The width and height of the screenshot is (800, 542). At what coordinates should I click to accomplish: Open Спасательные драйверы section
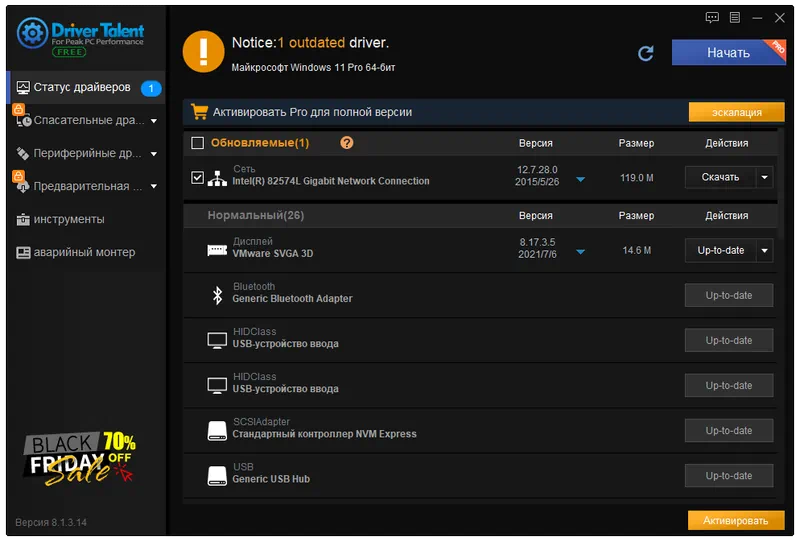tap(85, 121)
